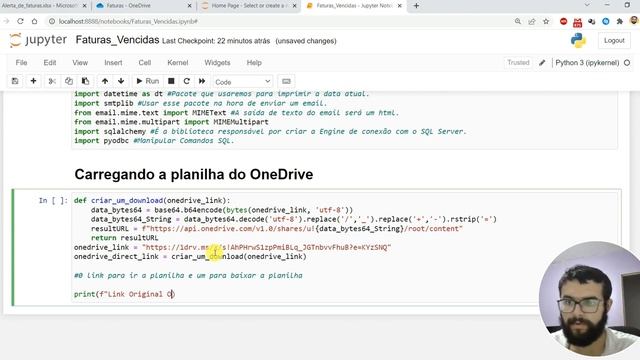The width and height of the screenshot is (640, 360).
Task: Insert a cell below with plus icon
Action: pyautogui.click(x=33, y=81)
